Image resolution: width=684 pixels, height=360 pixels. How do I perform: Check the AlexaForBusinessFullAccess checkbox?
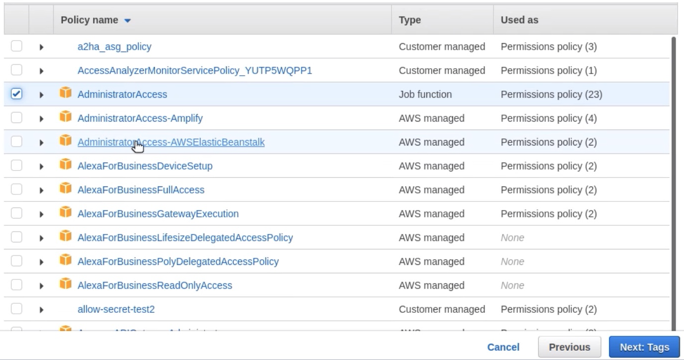(x=17, y=189)
